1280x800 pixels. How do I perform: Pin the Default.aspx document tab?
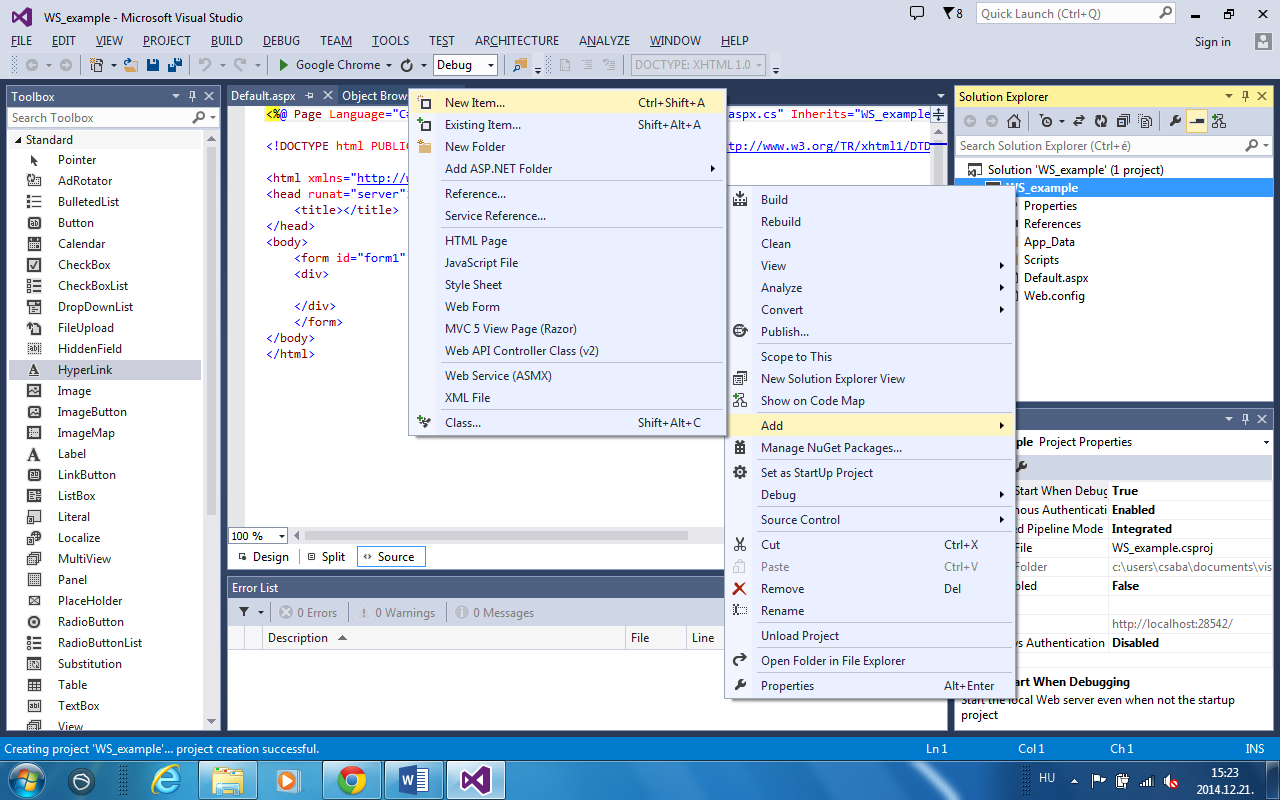tap(310, 96)
